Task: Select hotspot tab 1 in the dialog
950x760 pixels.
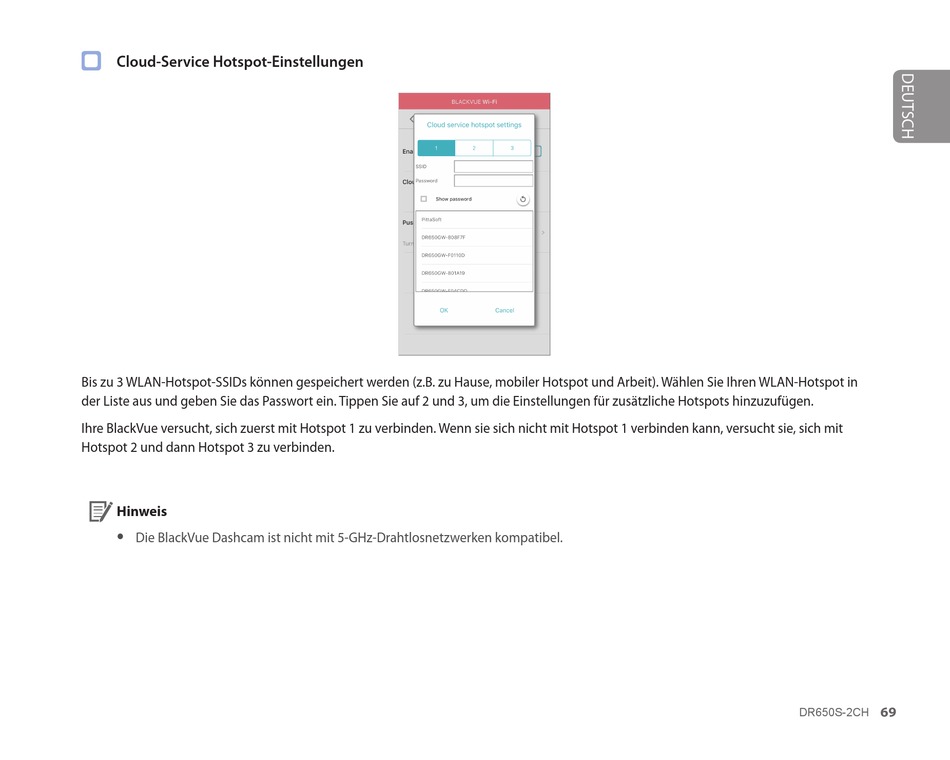Action: pos(436,148)
